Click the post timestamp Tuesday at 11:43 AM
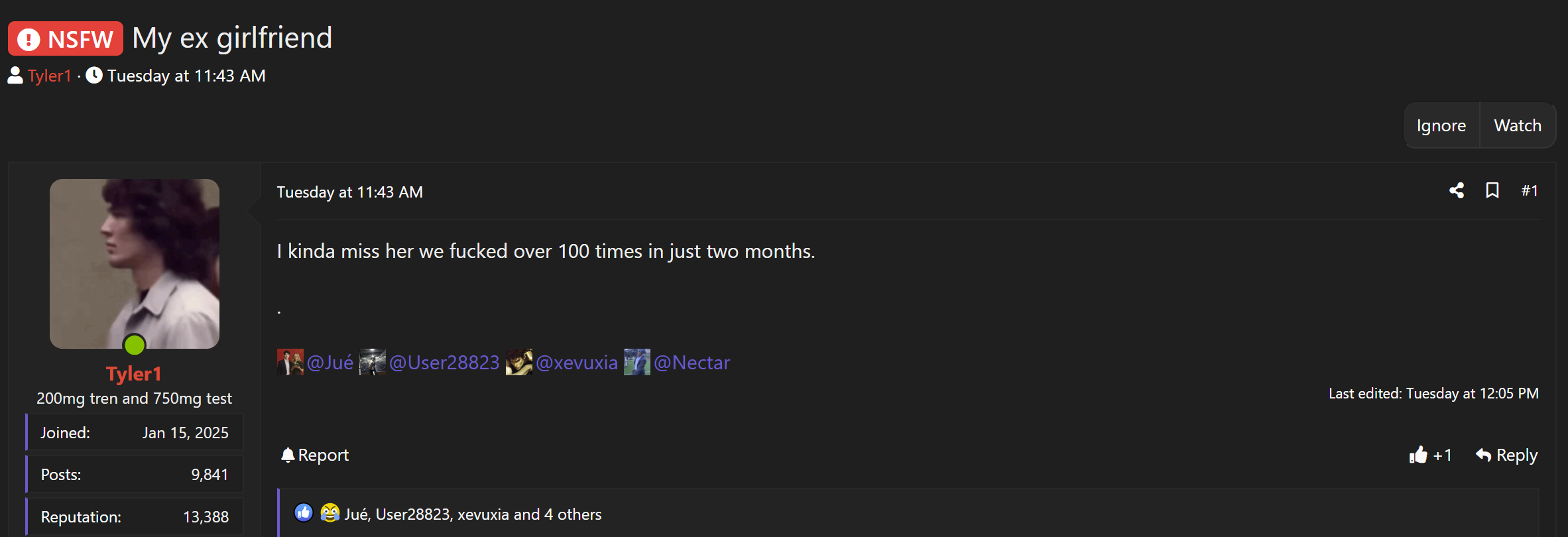The image size is (1568, 537). coord(349,192)
